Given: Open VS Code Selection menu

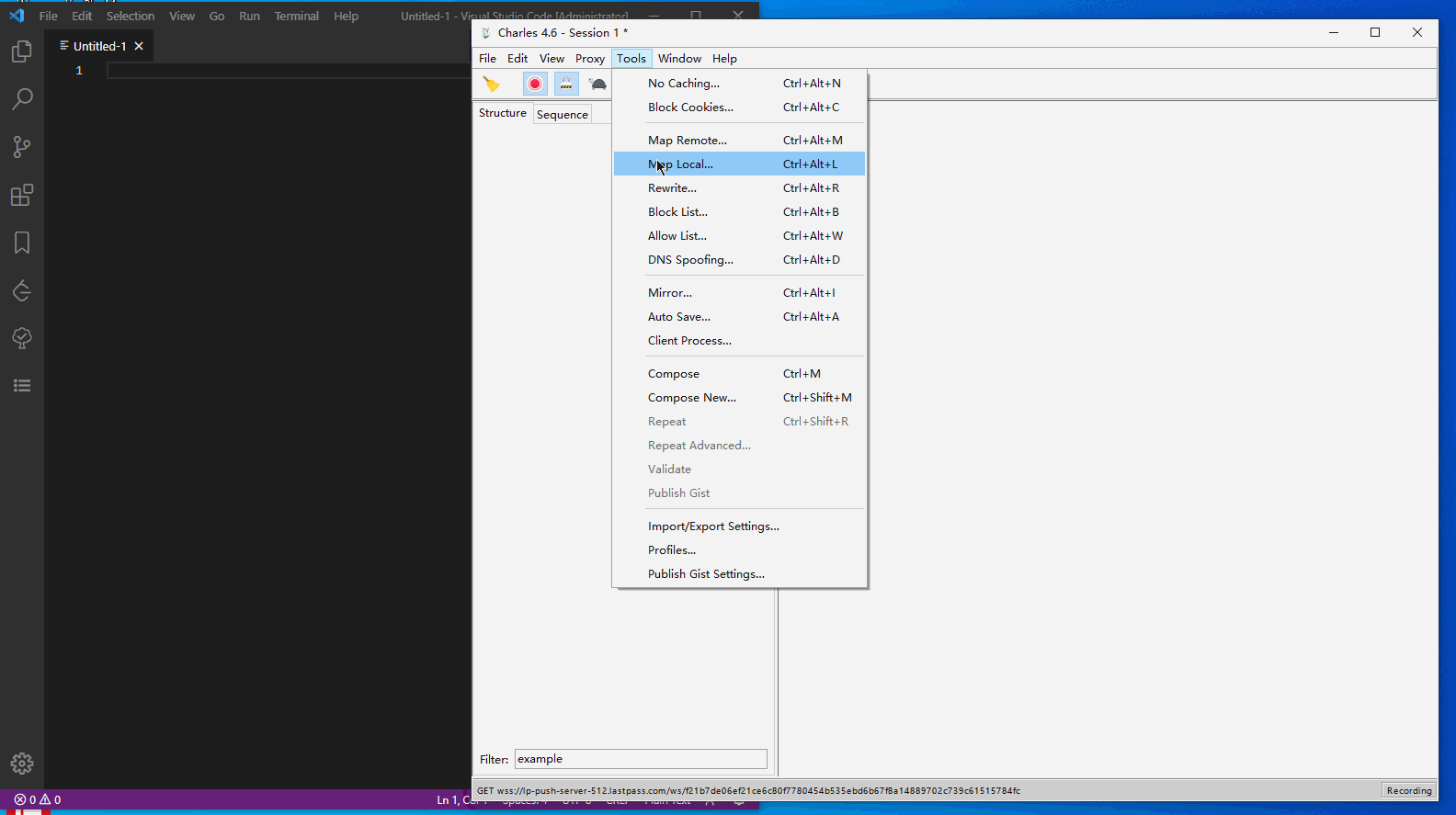Looking at the screenshot, I should pyautogui.click(x=131, y=17).
